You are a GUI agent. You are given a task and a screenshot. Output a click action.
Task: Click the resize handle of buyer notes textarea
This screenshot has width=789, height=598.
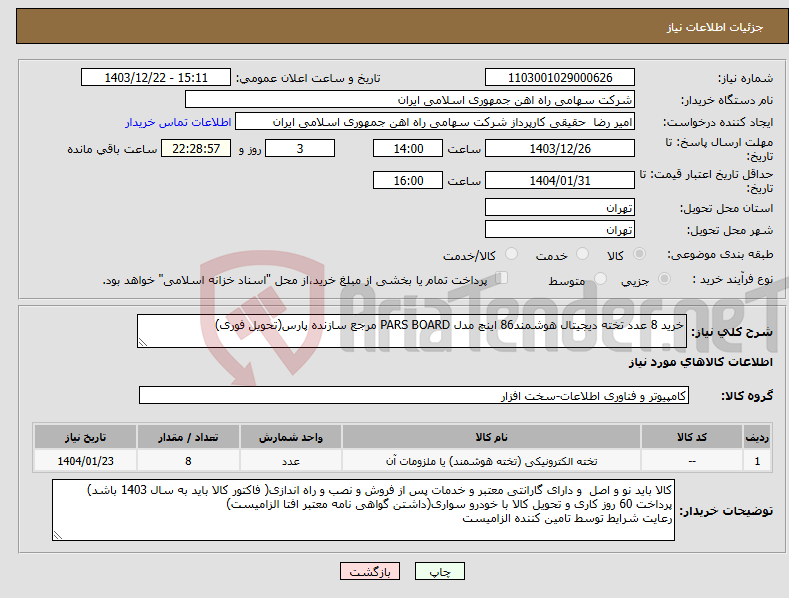tap(58, 536)
